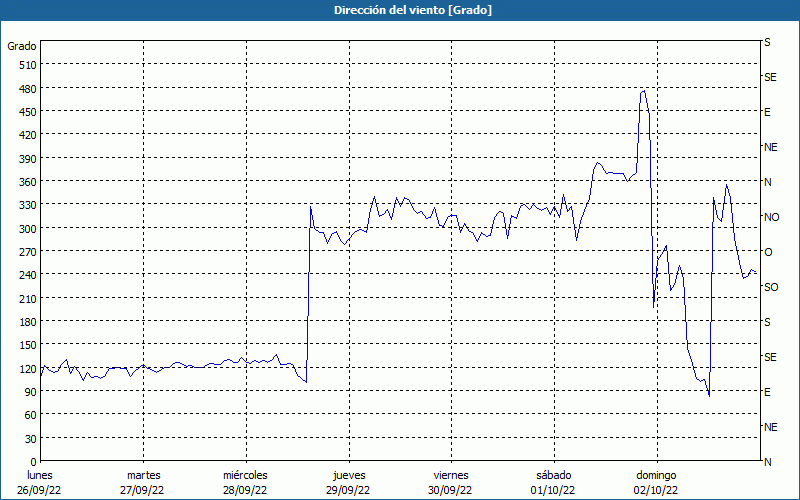Click the "30" degree axis label
Image resolution: width=800 pixels, height=500 pixels.
click(x=31, y=439)
